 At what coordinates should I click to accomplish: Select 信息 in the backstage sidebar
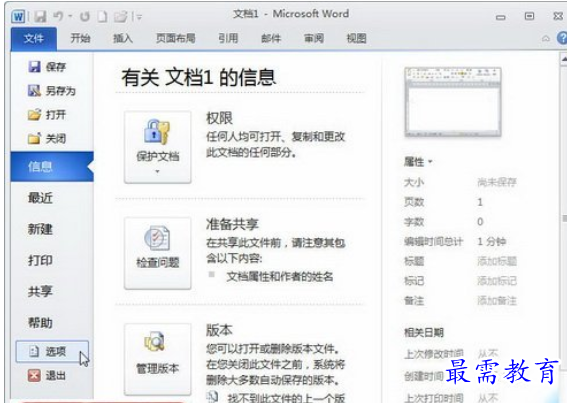pos(52,166)
